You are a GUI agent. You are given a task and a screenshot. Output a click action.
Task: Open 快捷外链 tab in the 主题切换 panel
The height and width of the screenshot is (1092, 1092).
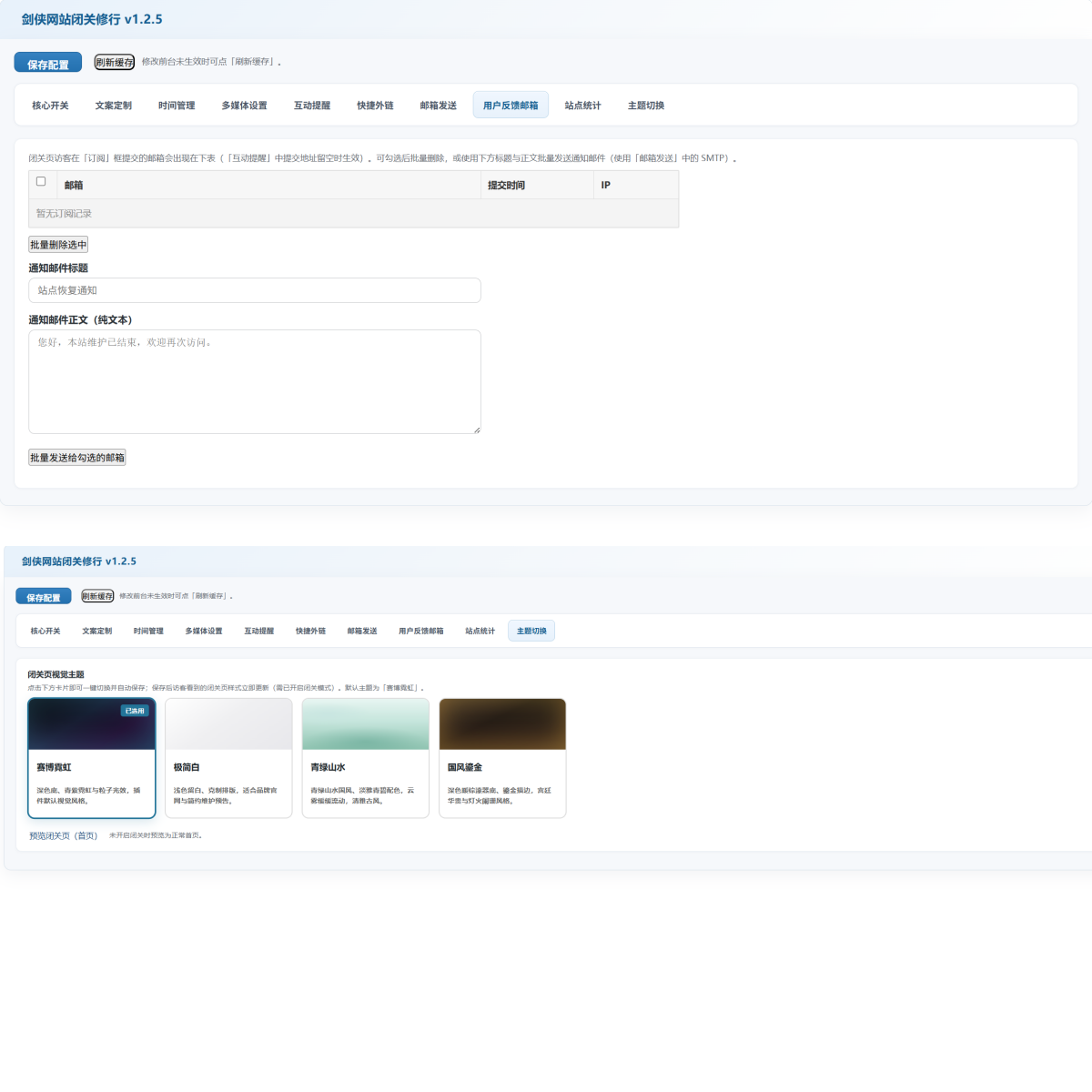coord(310,632)
